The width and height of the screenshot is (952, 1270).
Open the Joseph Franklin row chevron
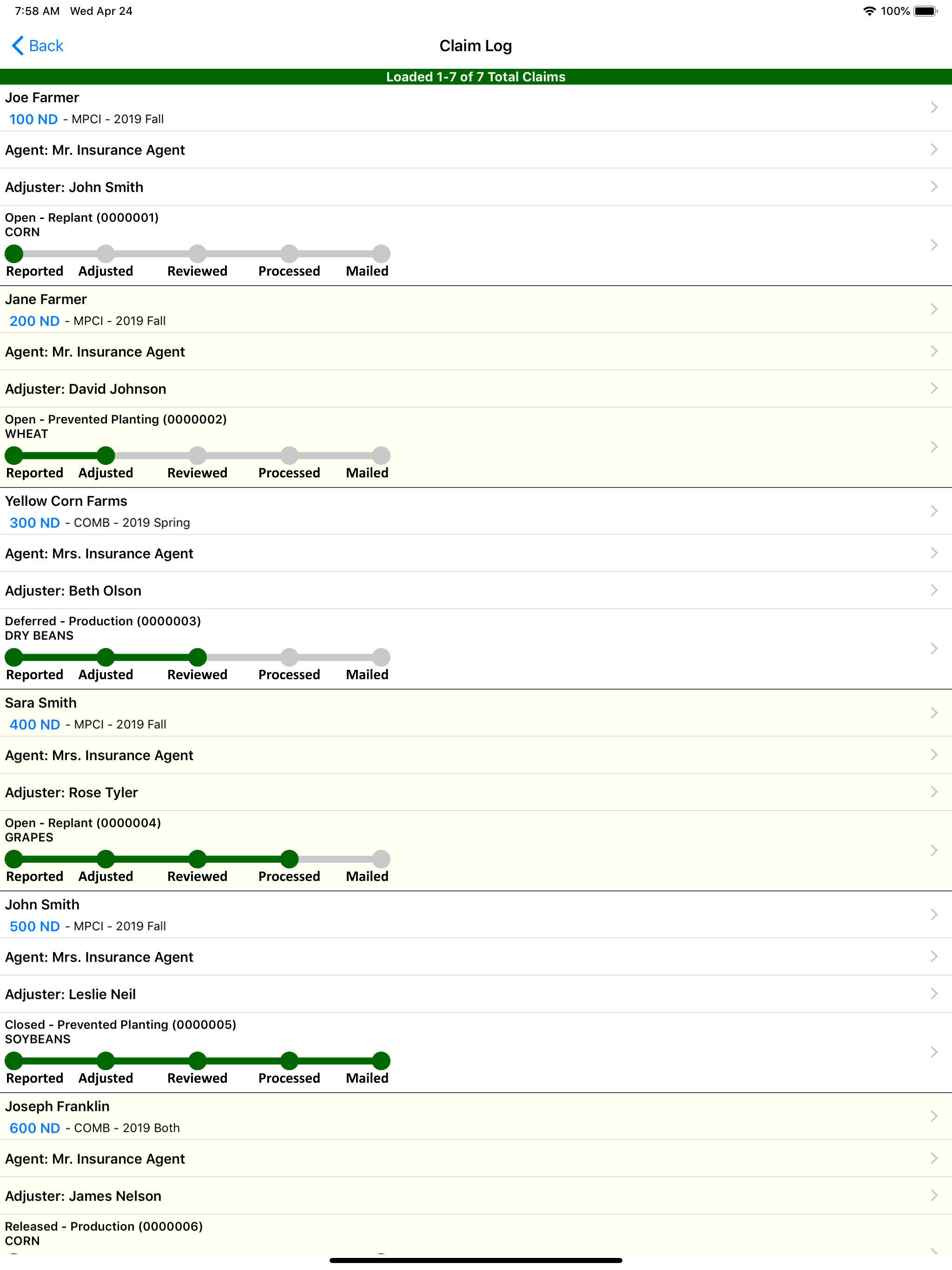click(933, 1116)
